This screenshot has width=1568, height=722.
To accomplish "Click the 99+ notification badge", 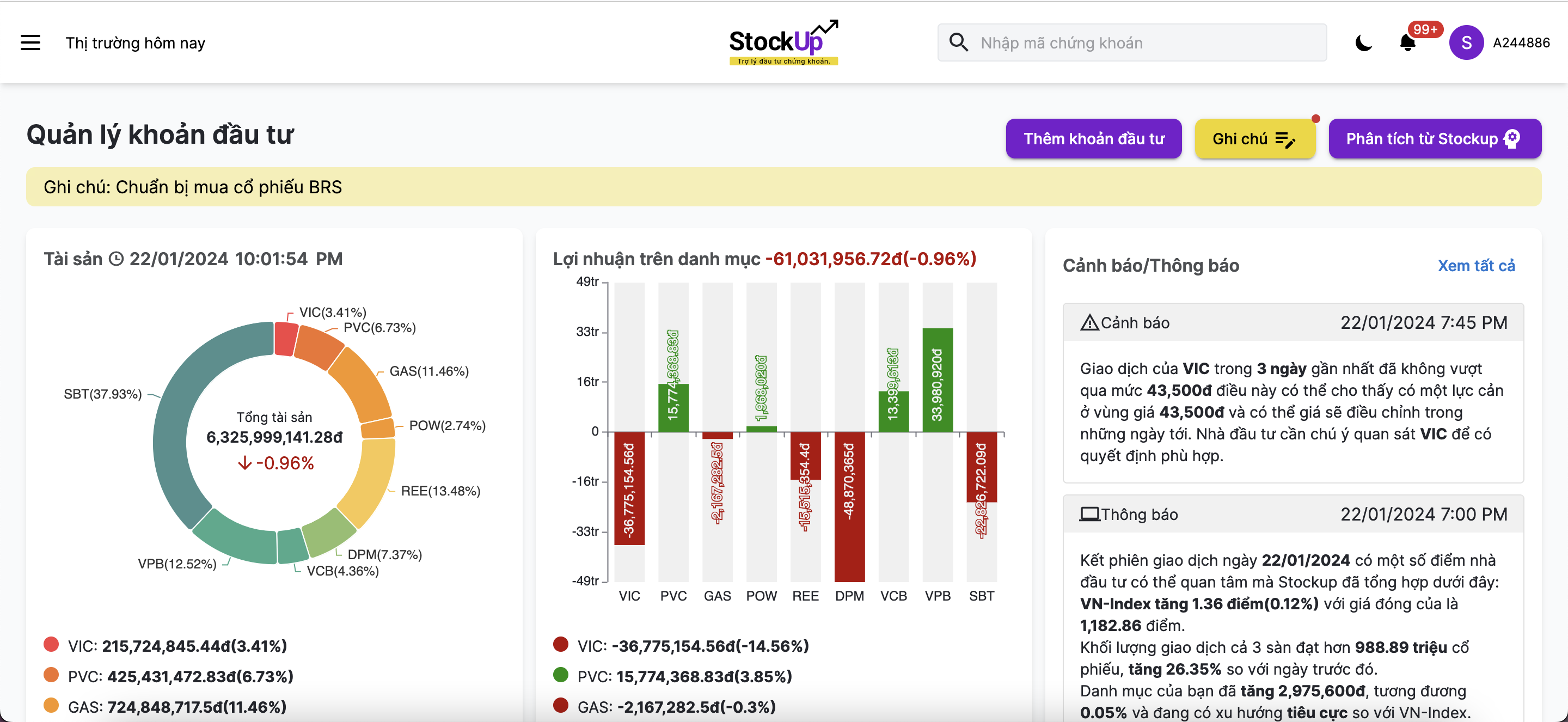I will click(x=1424, y=29).
